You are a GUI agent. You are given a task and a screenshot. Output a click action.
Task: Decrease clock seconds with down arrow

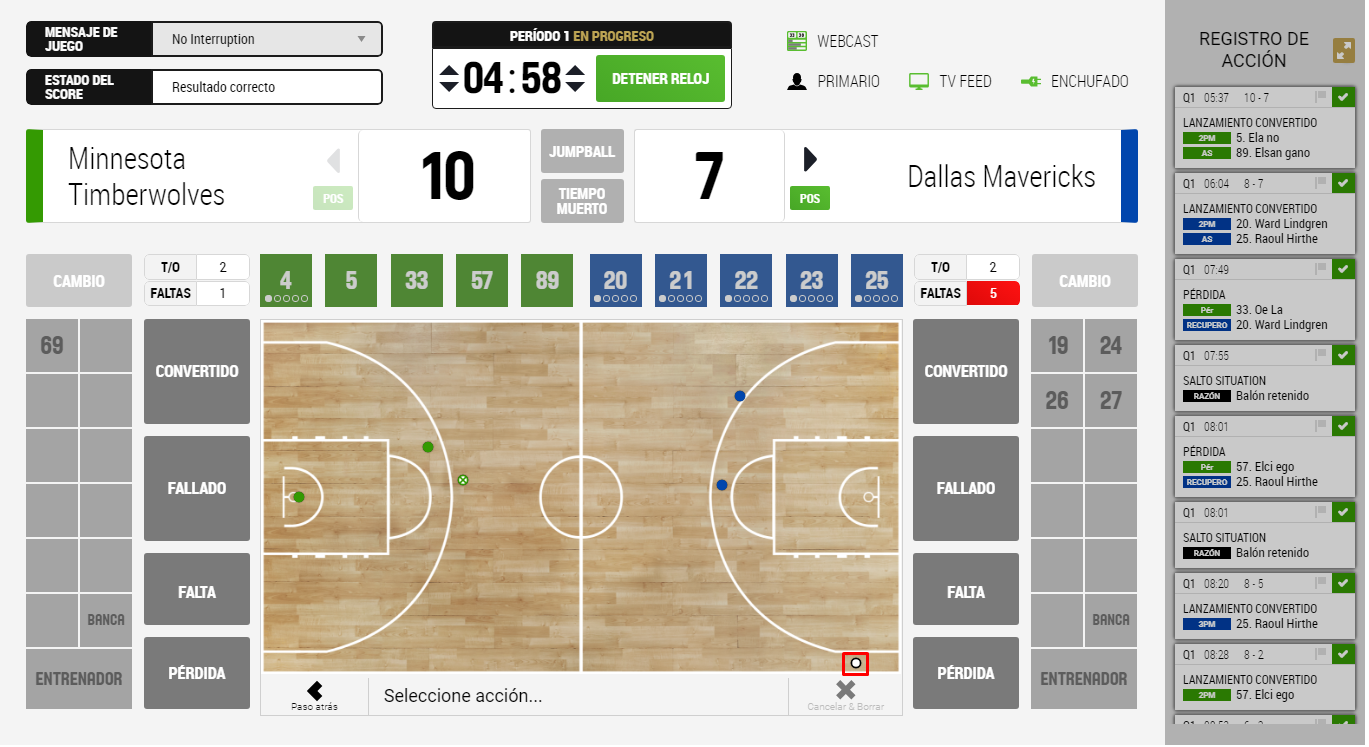click(574, 87)
